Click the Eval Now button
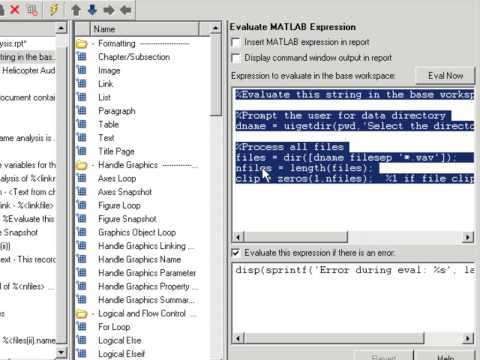Screen dimensions: 480x360 (x=445, y=76)
